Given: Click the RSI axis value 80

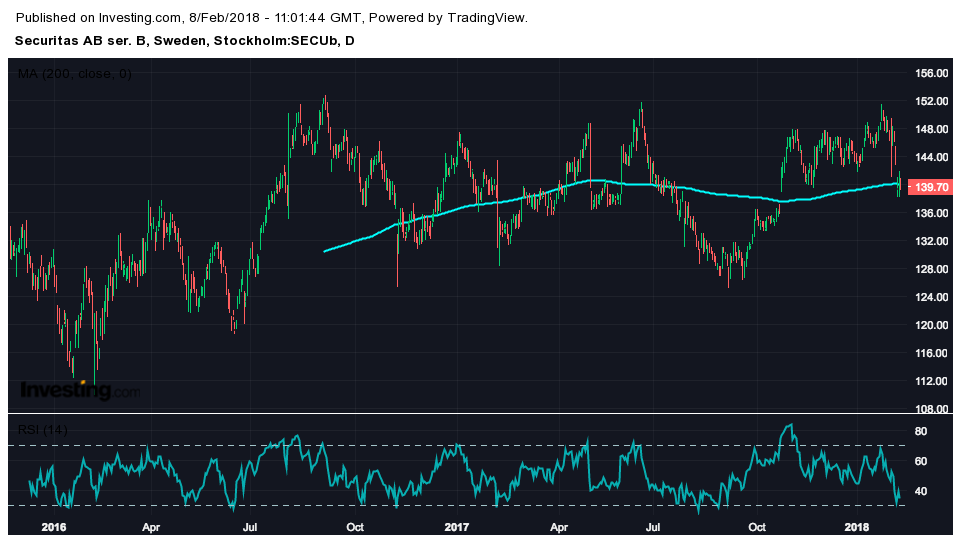Looking at the screenshot, I should click(x=921, y=432).
